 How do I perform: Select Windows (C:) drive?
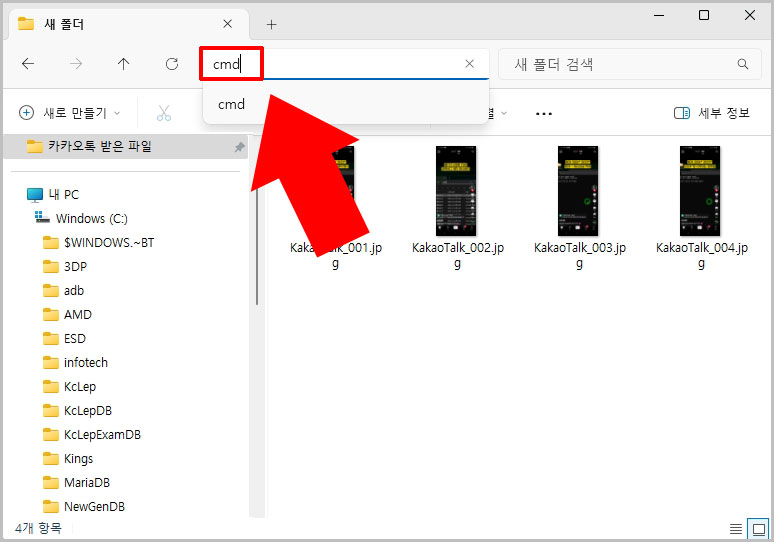tap(81, 218)
